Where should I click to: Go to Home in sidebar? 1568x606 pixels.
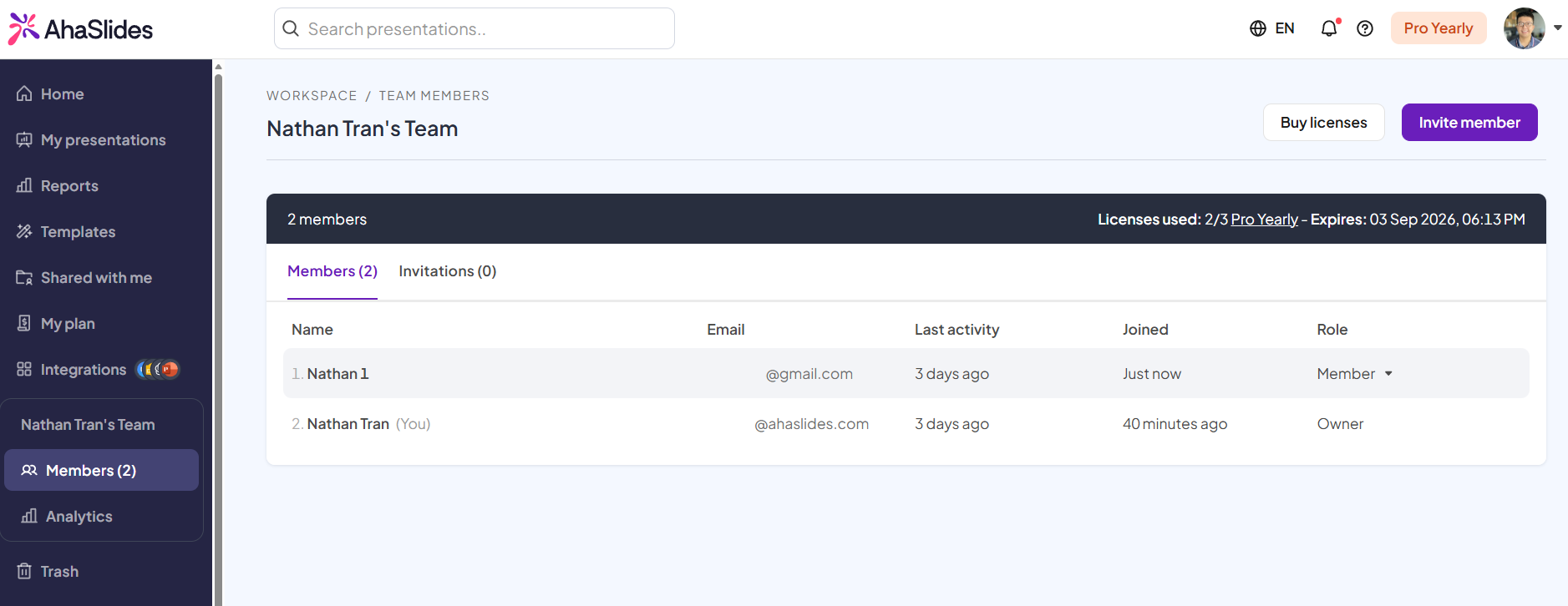click(x=62, y=94)
